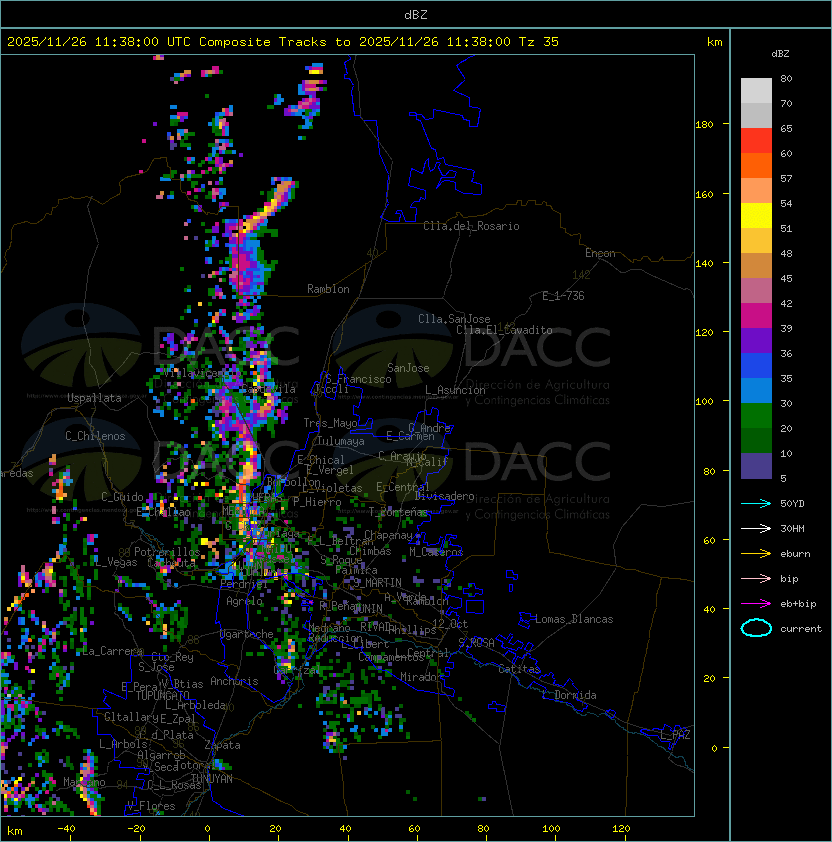
Task: Click the 'L_Asuncion' map label
Action: click(455, 390)
